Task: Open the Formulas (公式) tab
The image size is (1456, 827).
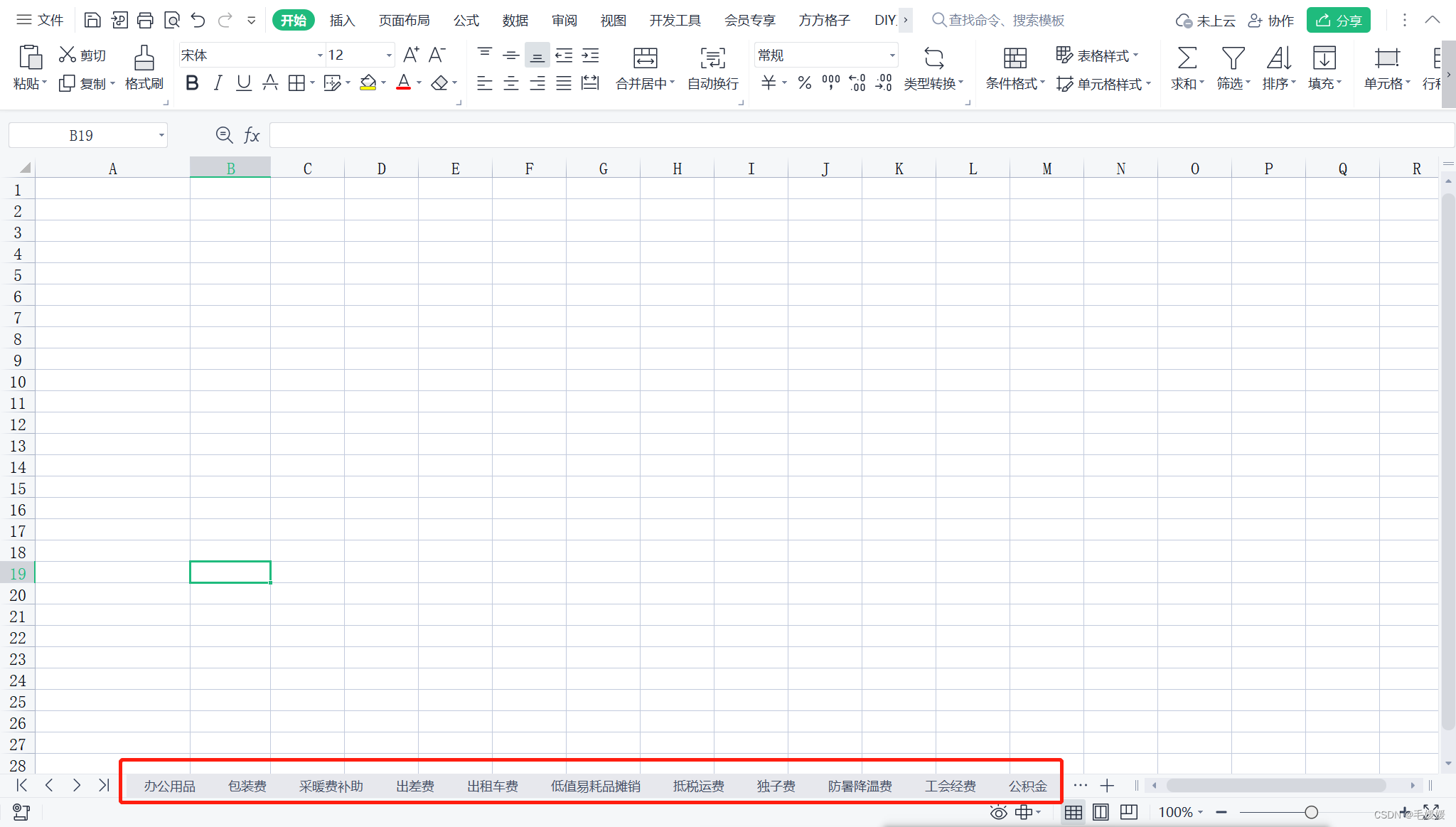Action: pos(466,20)
